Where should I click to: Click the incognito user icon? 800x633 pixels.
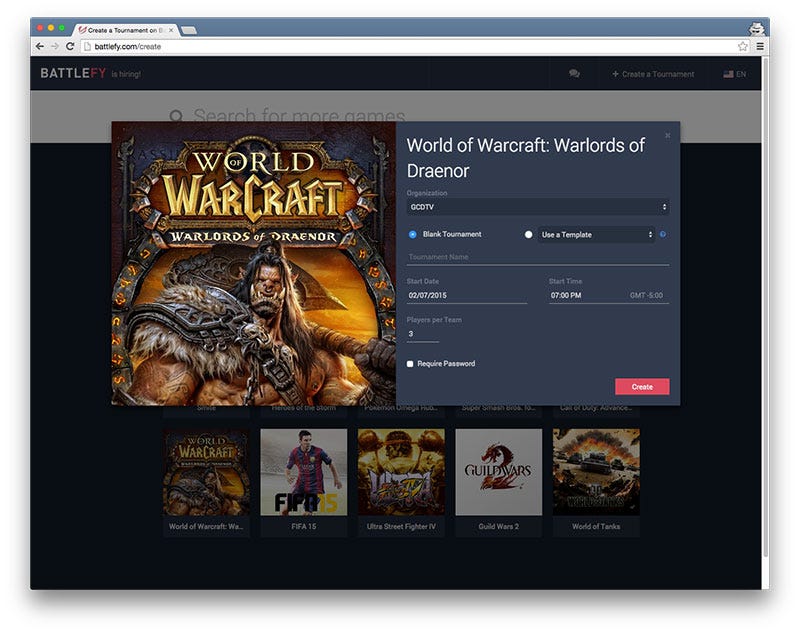point(757,28)
